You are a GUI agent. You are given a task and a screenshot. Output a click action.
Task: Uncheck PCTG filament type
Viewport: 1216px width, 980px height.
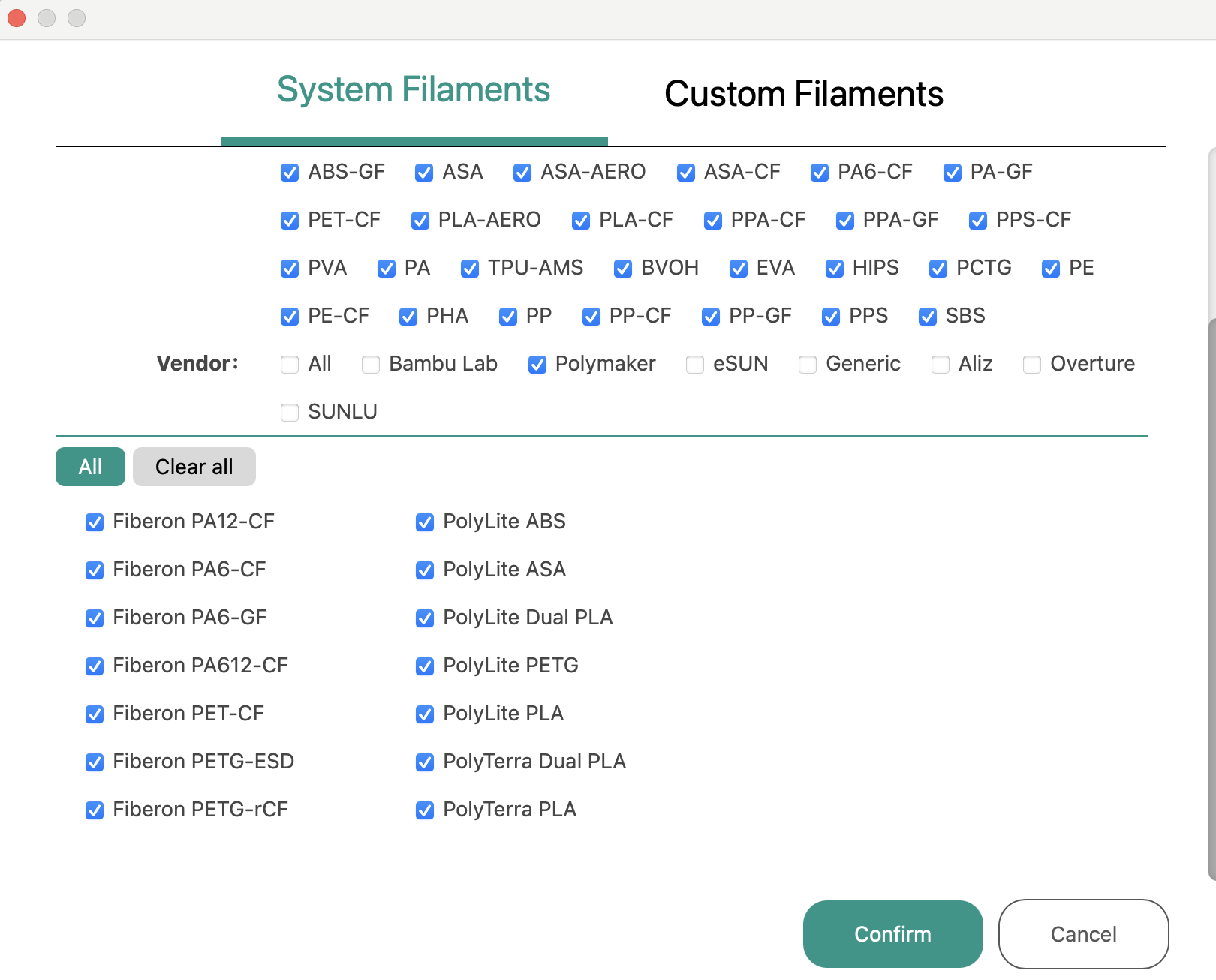point(938,269)
